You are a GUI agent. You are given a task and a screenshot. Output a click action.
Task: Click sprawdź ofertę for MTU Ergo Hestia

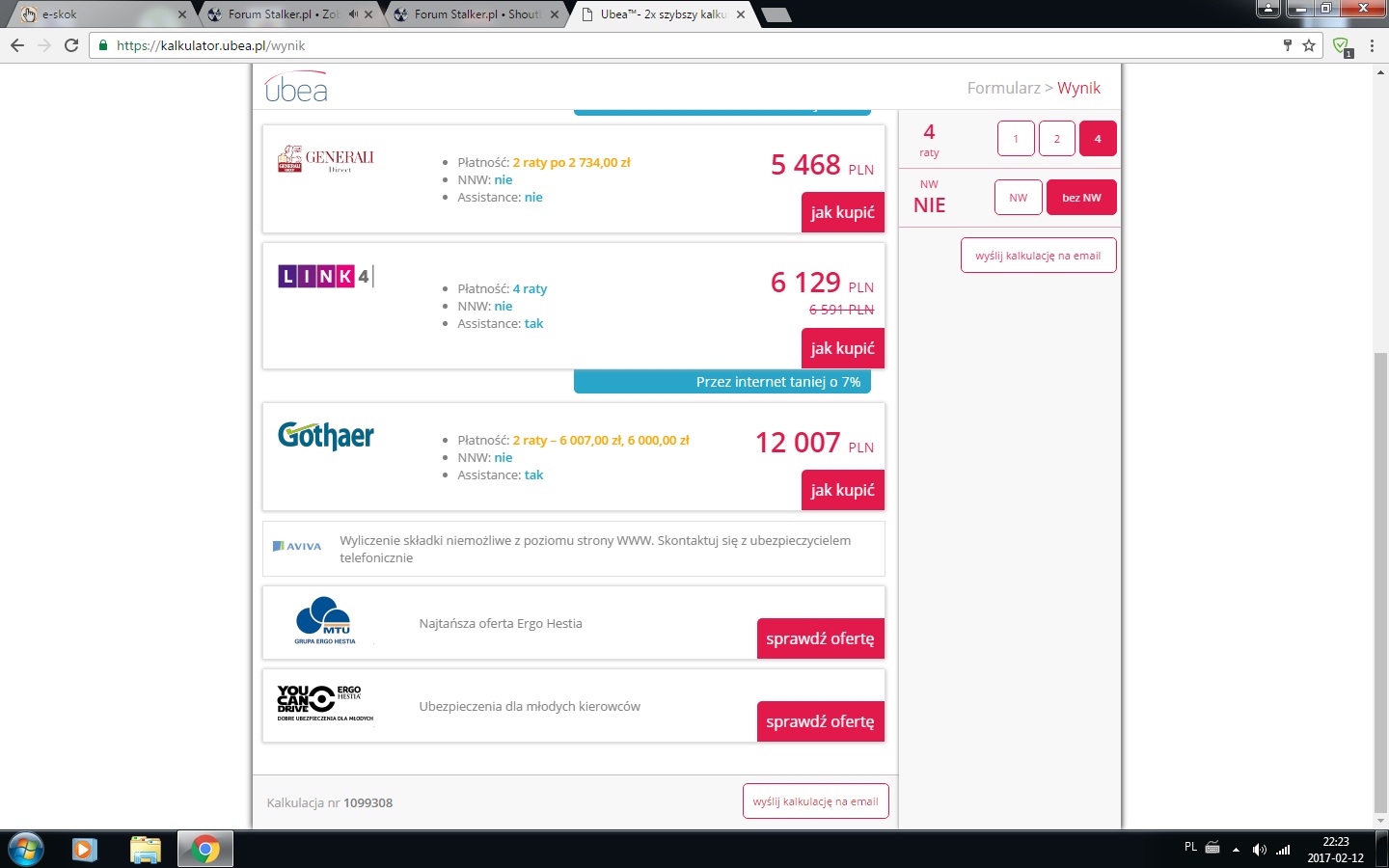click(820, 638)
